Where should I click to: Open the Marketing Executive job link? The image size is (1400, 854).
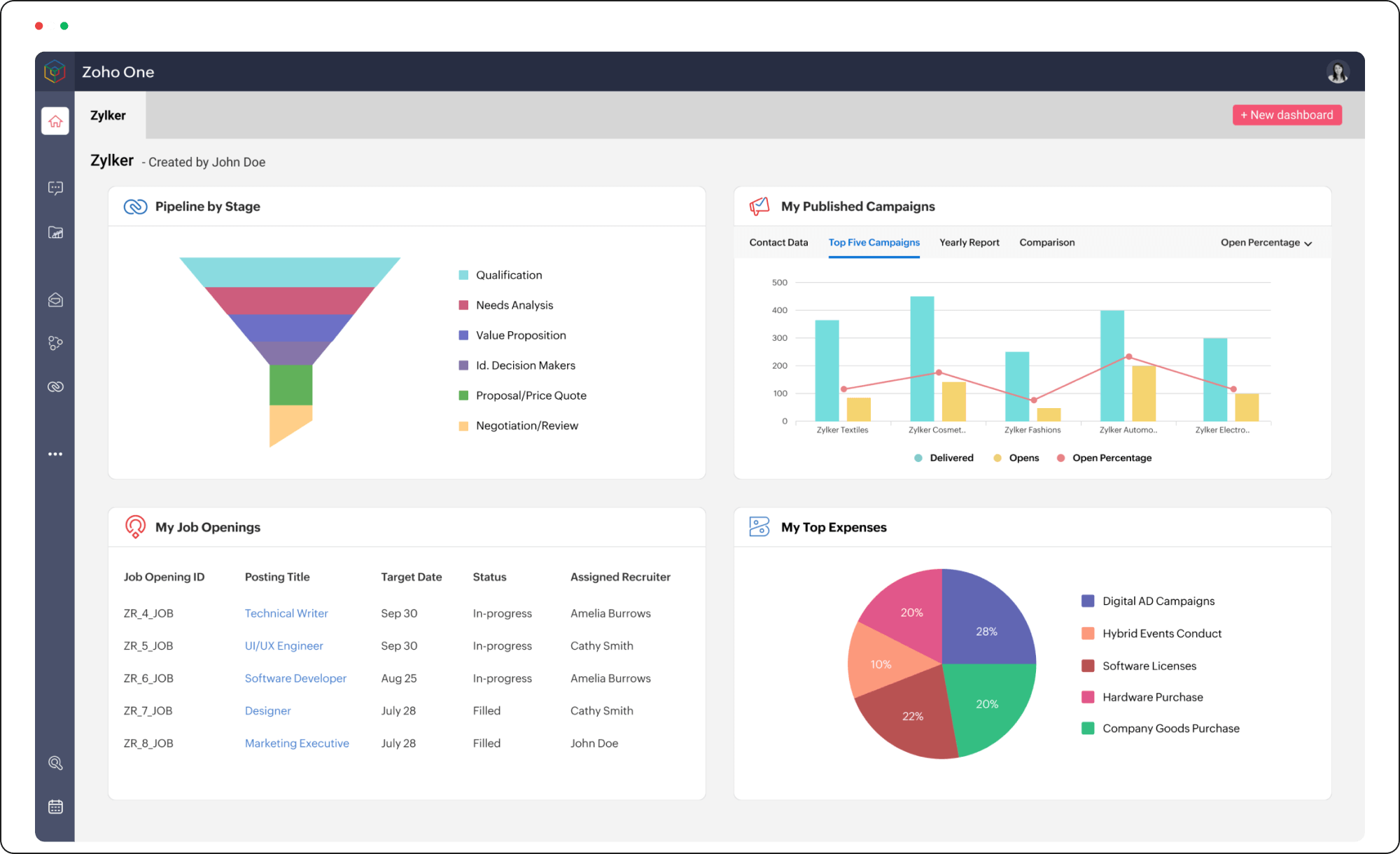tap(297, 743)
